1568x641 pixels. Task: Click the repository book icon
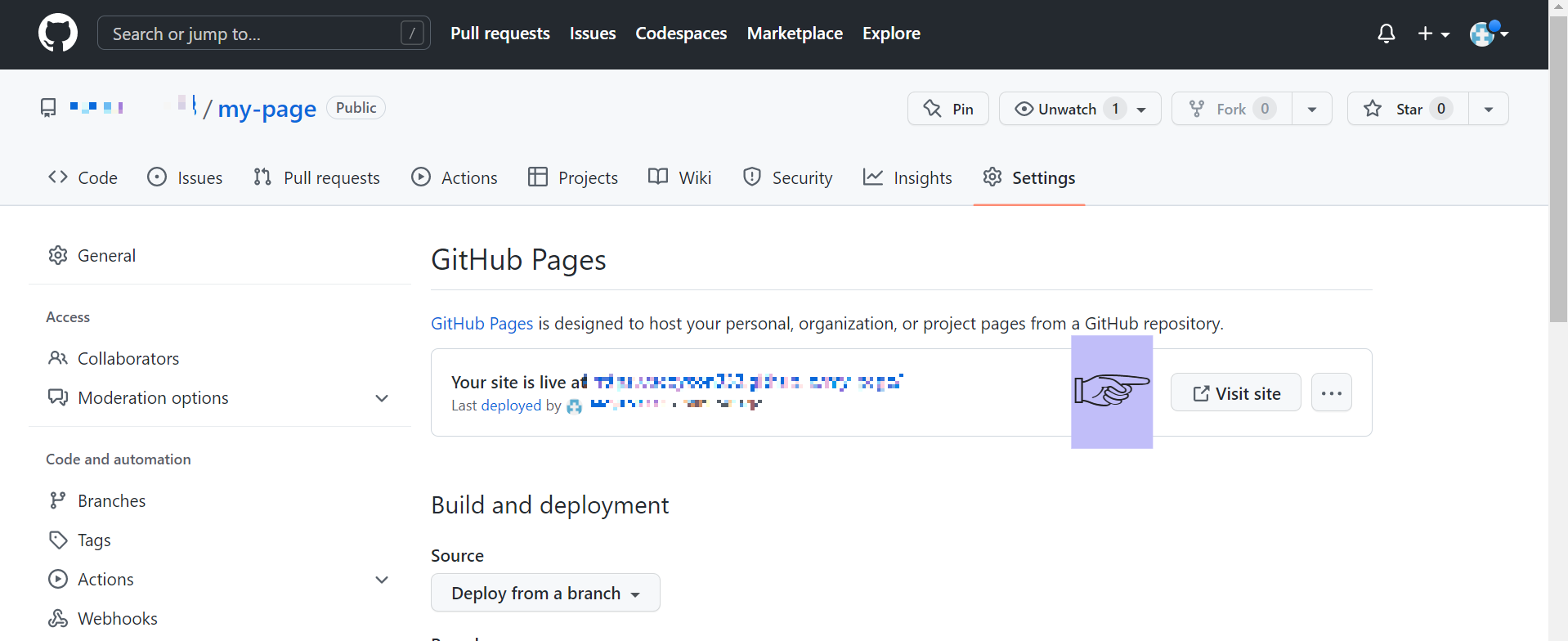[48, 108]
